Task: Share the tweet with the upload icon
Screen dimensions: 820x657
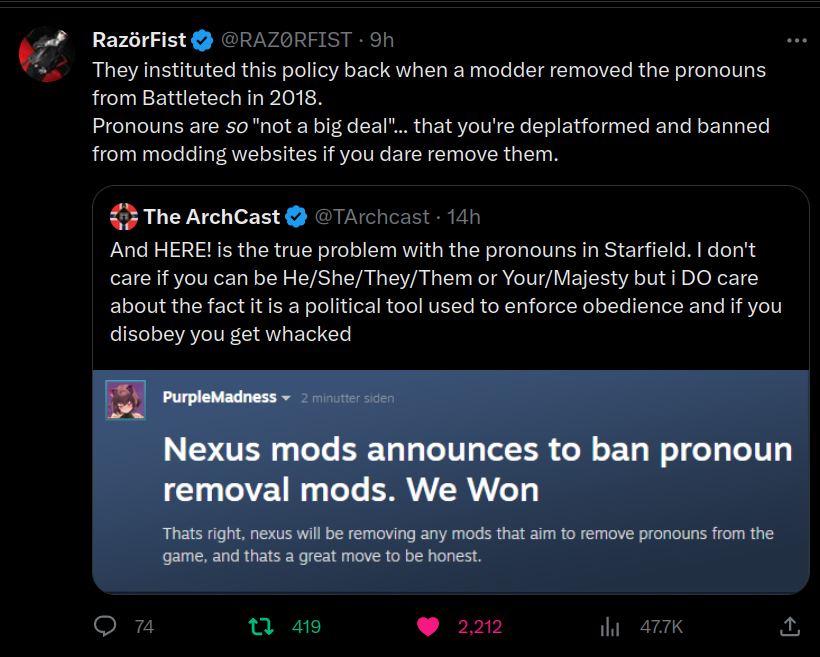Action: tap(789, 627)
